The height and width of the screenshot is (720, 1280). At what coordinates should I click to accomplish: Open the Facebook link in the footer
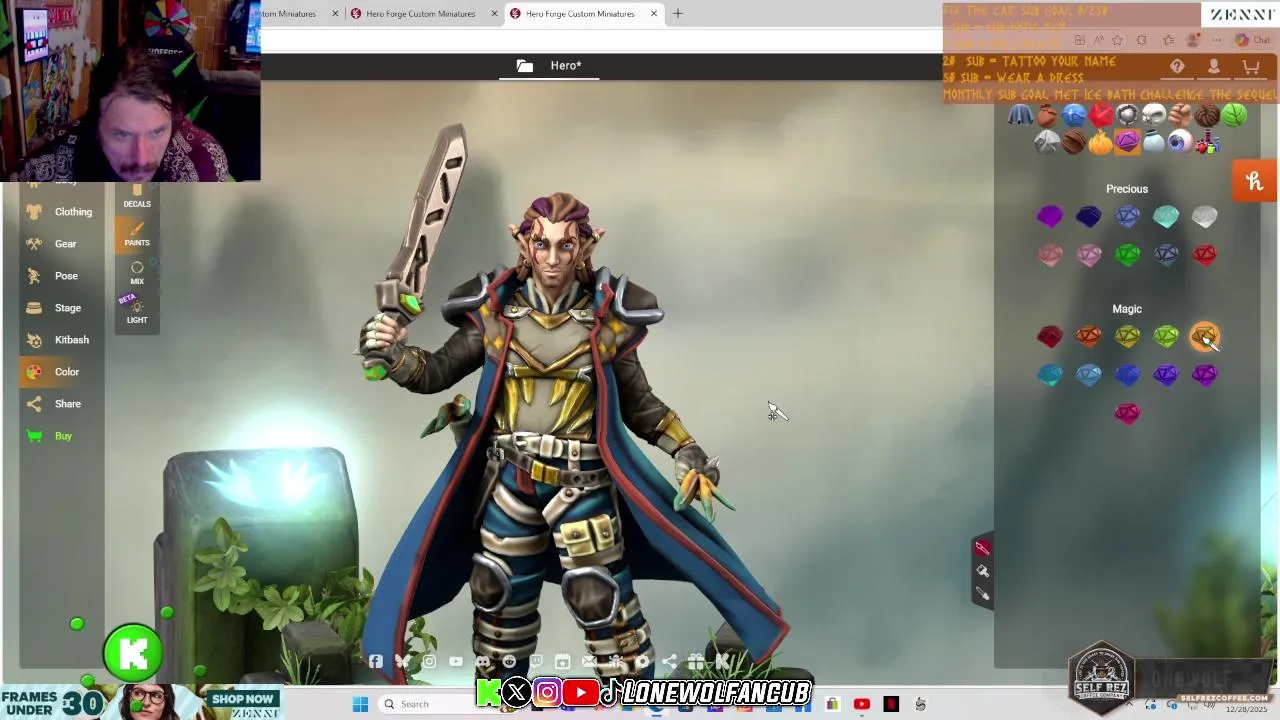click(376, 661)
